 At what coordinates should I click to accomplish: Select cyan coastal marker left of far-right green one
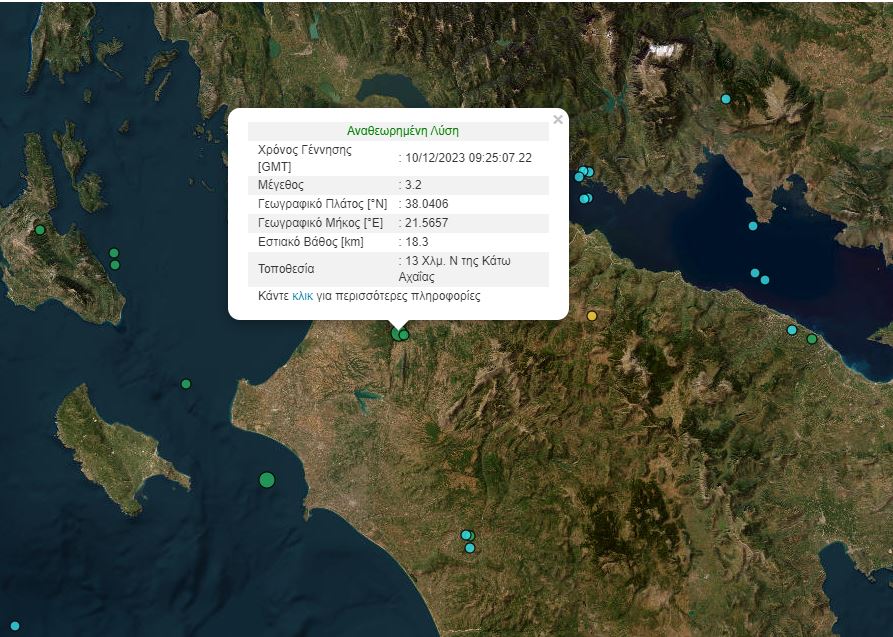791,330
